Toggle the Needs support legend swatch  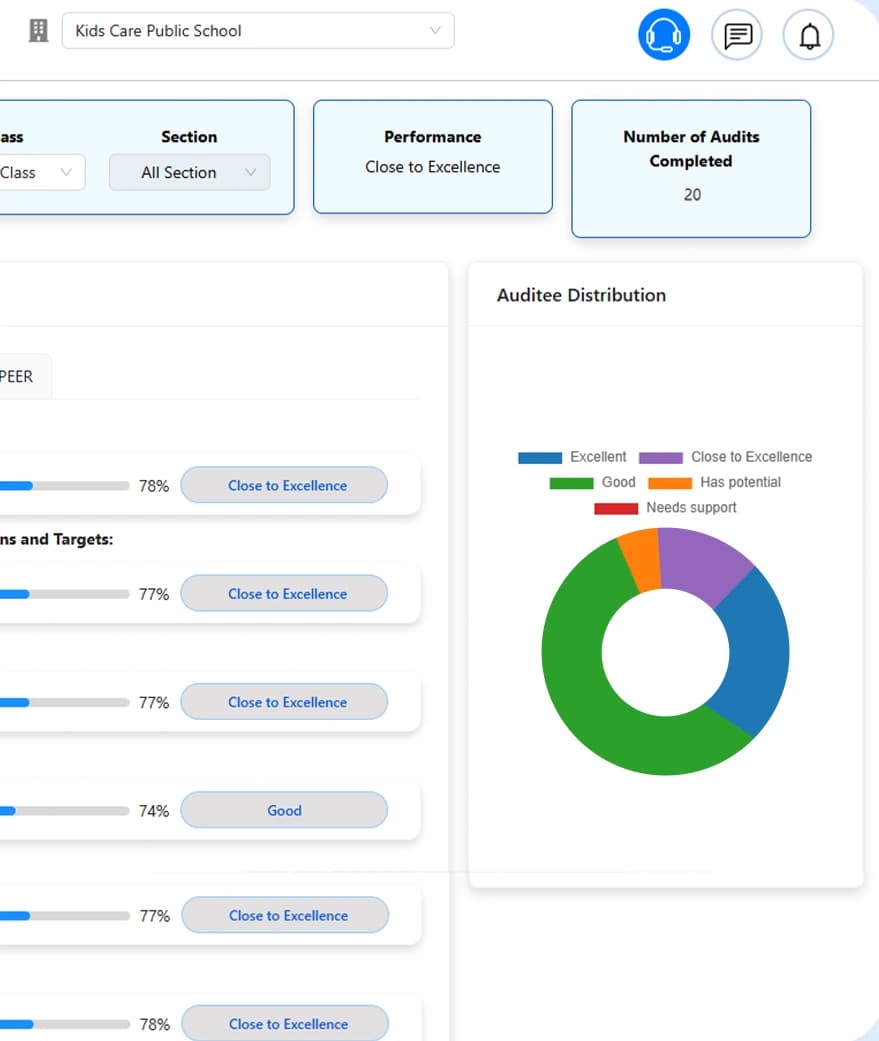(x=616, y=508)
